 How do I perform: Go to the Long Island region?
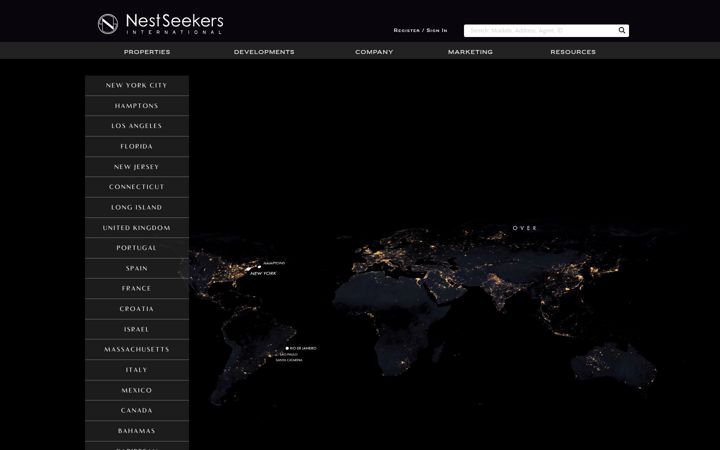coord(137,208)
